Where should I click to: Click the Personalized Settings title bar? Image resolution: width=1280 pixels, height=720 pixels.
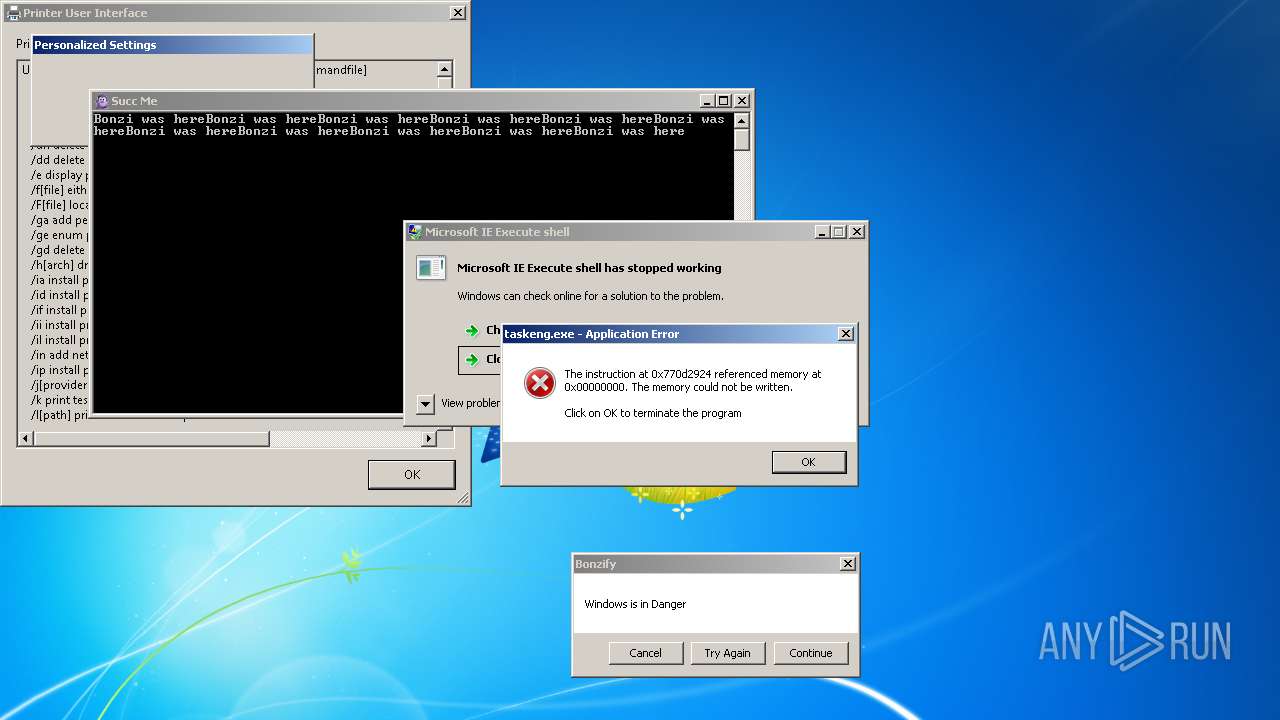tap(173, 45)
